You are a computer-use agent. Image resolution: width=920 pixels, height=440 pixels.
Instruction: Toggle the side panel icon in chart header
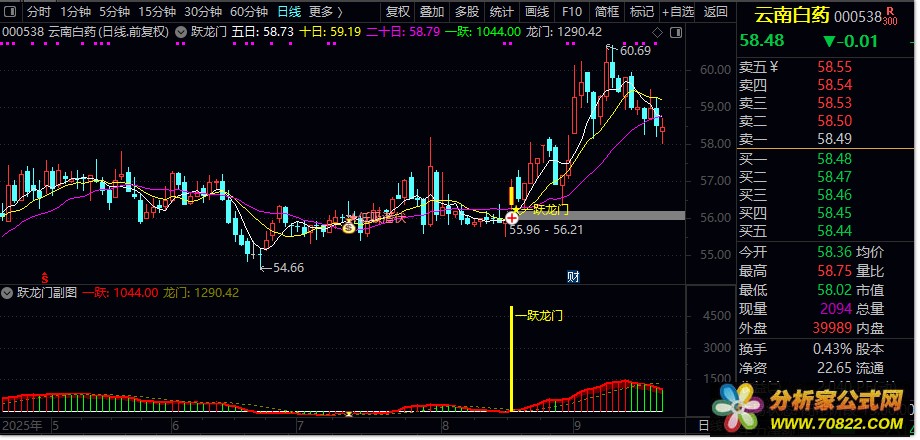pyautogui.click(x=676, y=32)
